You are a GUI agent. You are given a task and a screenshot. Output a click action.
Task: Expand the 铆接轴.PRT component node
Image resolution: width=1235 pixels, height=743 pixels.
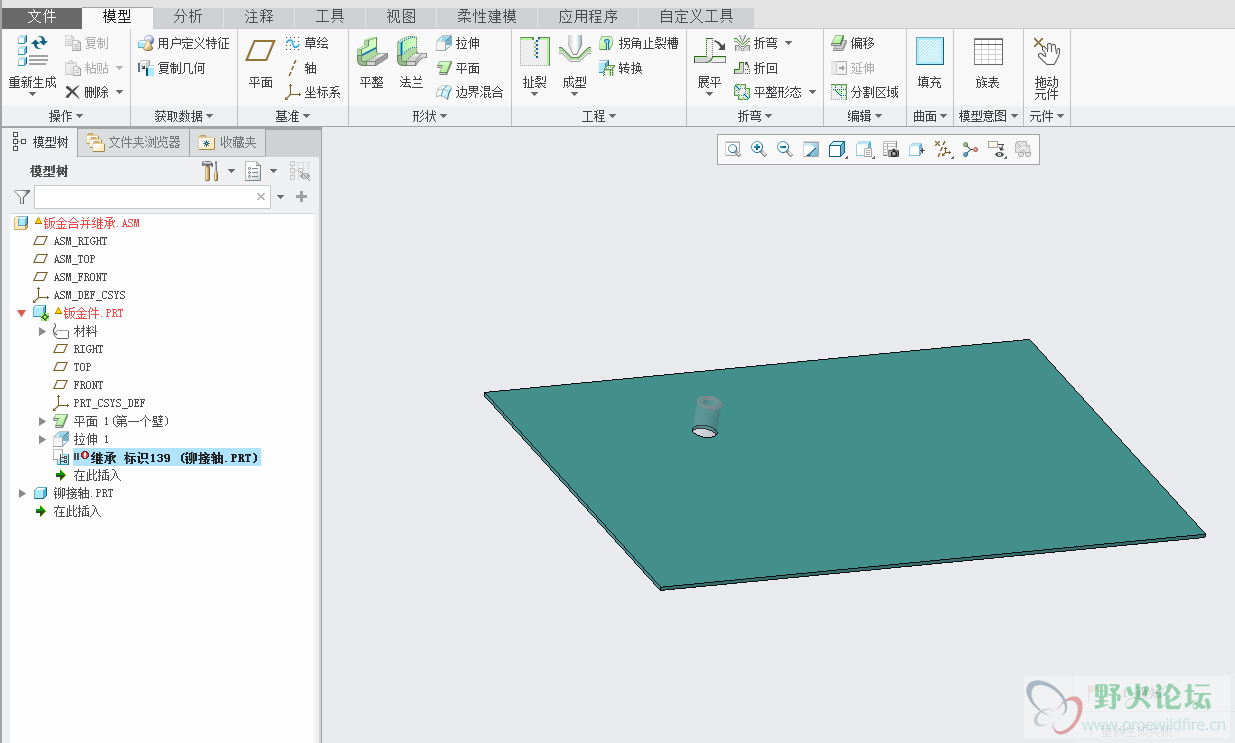click(22, 493)
